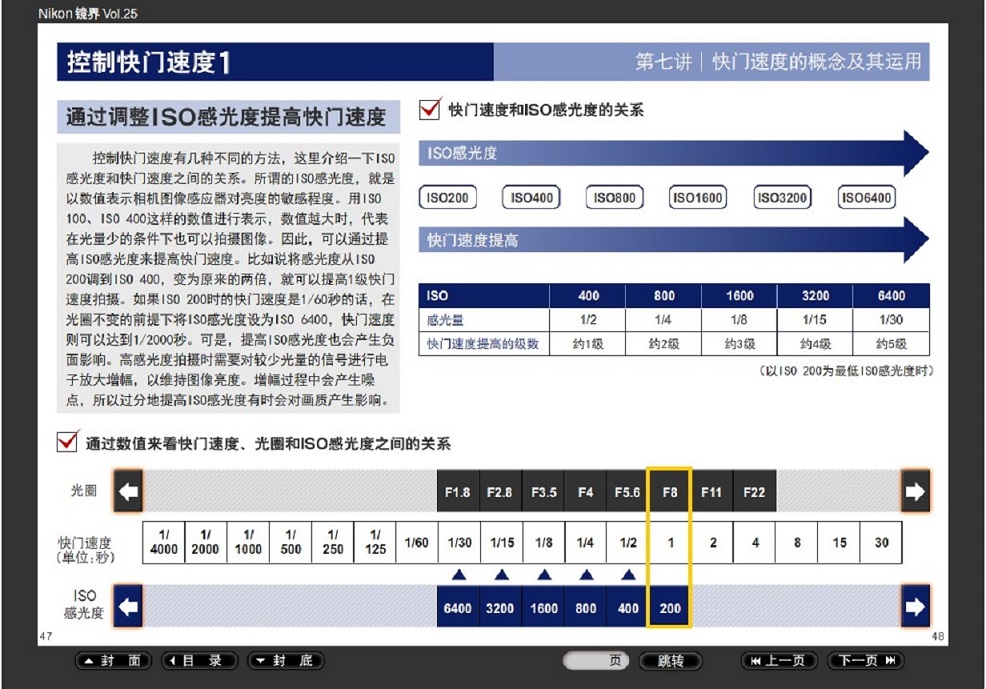Image resolution: width=986 pixels, height=689 pixels.
Task: Click the aperture row right arrow
Action: (x=915, y=491)
